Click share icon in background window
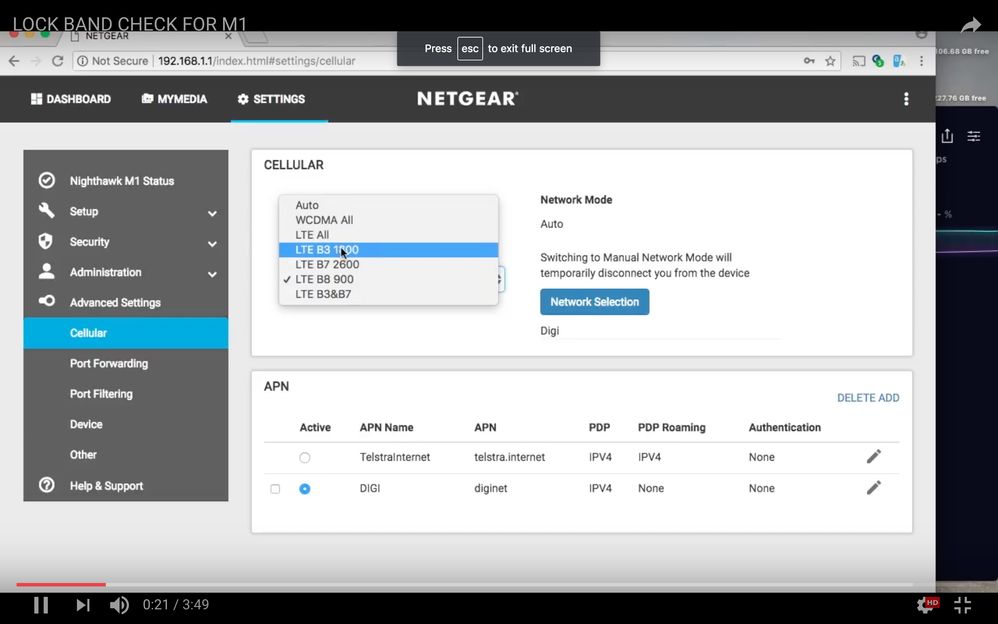 coord(947,136)
